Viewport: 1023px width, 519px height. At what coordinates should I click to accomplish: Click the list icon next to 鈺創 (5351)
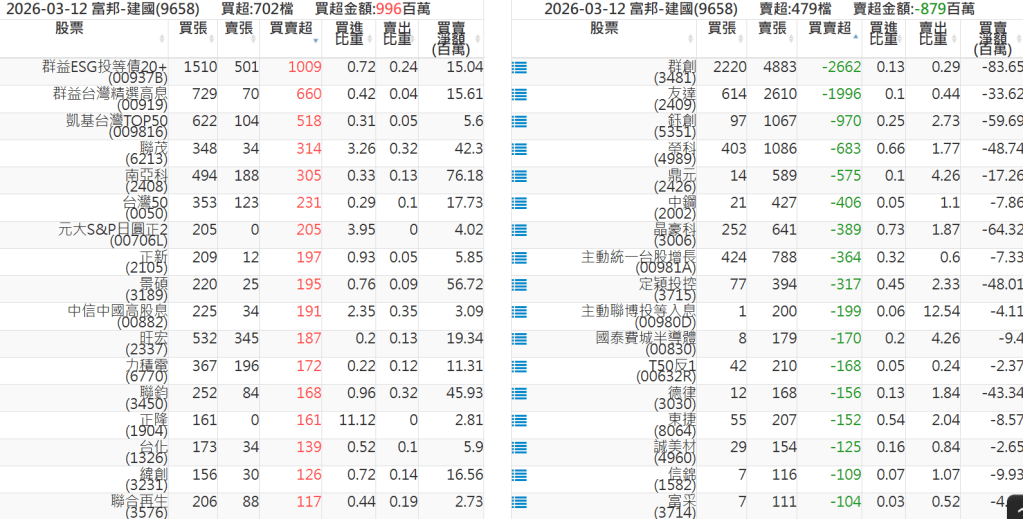pos(519,122)
